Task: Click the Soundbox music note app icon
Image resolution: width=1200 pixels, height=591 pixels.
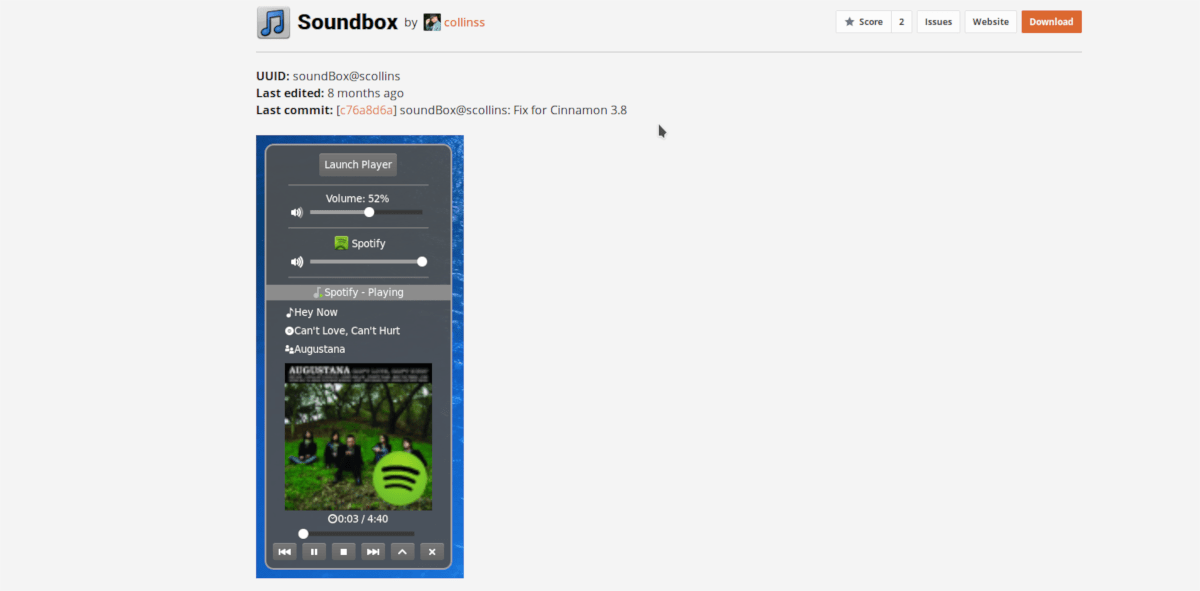Action: point(273,22)
